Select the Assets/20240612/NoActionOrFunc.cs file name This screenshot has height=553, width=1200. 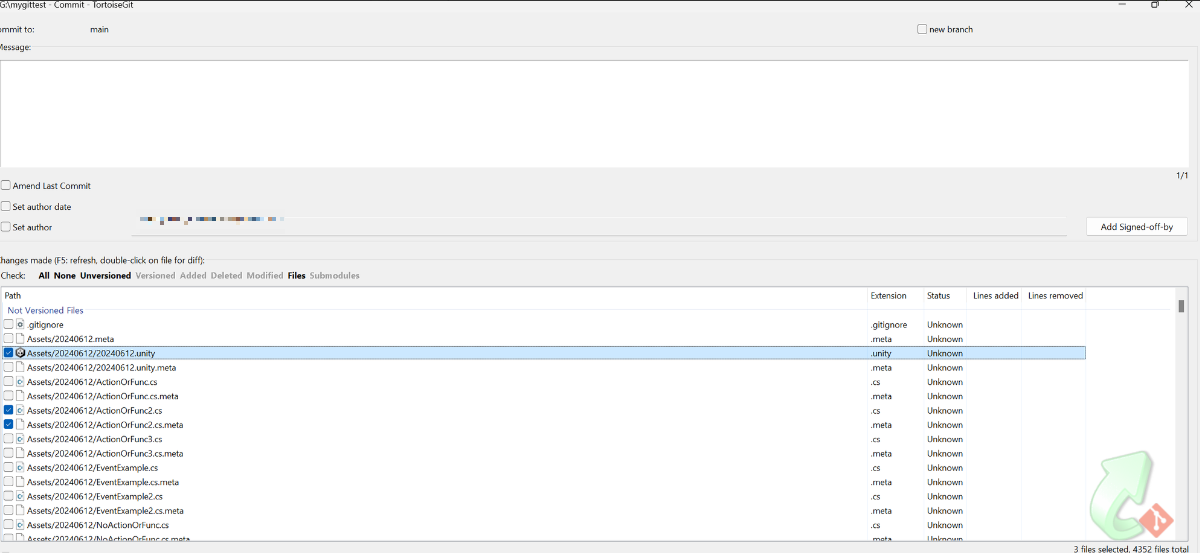click(98, 525)
